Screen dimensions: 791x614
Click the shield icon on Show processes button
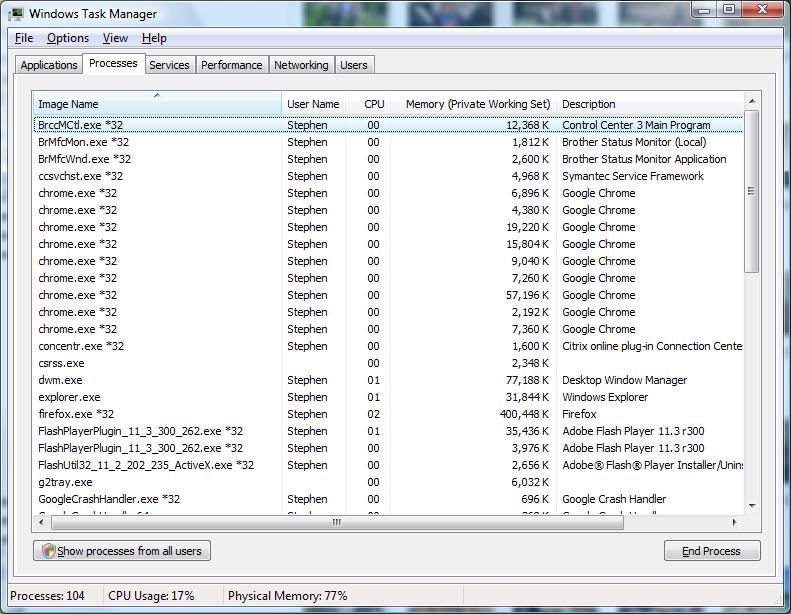tap(48, 551)
